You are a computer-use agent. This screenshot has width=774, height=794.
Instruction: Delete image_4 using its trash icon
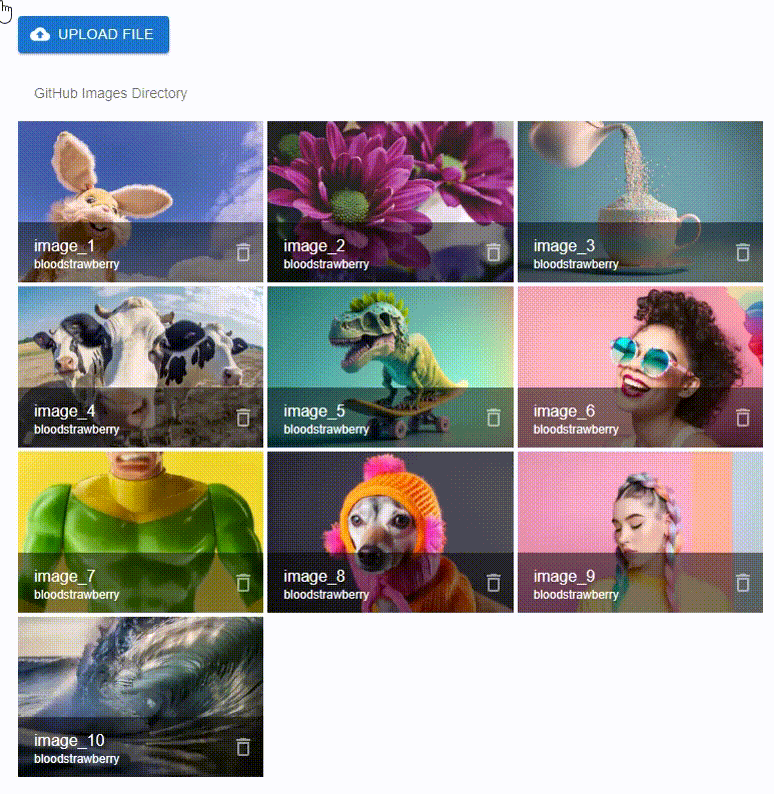pyautogui.click(x=243, y=418)
